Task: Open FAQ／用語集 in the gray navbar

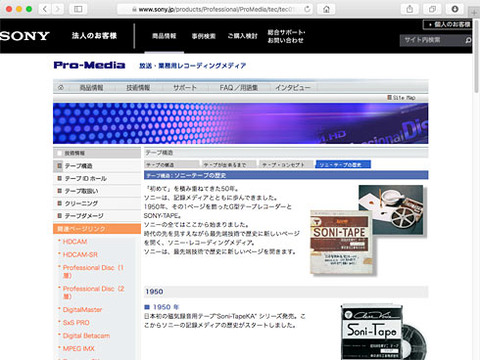Action: tap(239, 88)
